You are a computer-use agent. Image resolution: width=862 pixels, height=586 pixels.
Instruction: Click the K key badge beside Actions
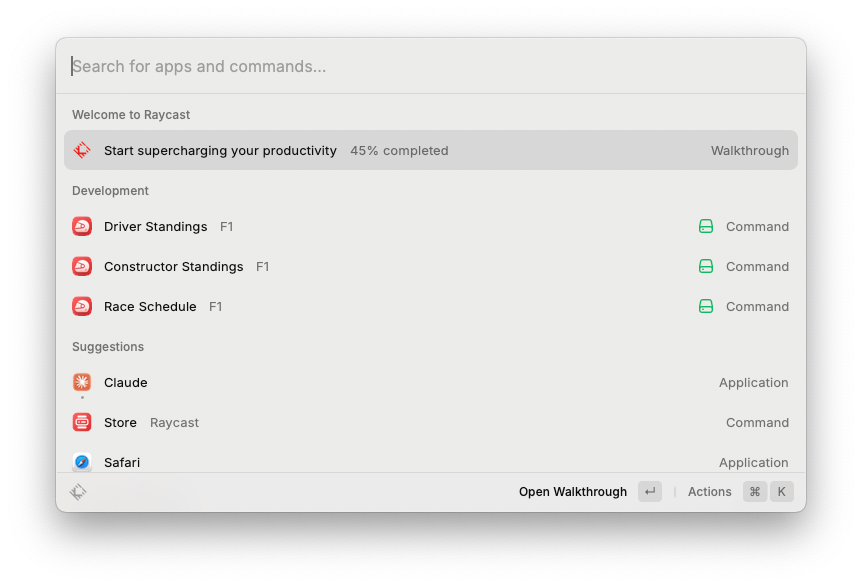tap(782, 492)
